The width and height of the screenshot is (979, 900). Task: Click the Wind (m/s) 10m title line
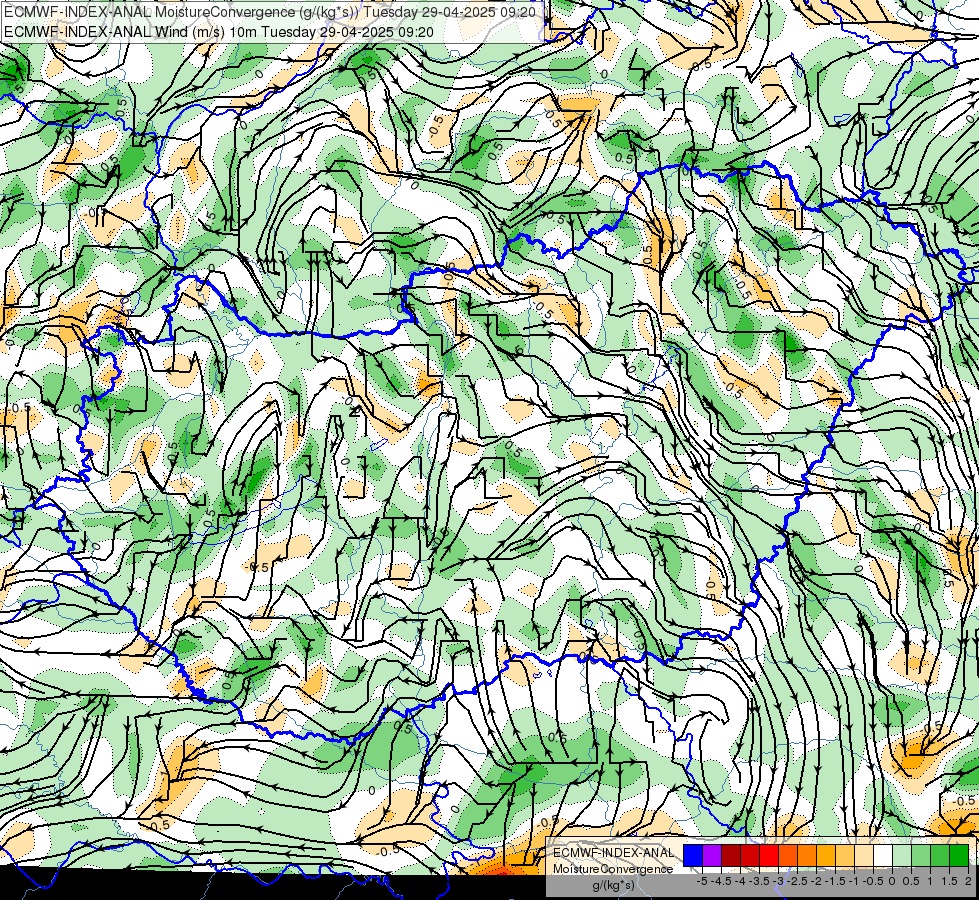(x=219, y=31)
